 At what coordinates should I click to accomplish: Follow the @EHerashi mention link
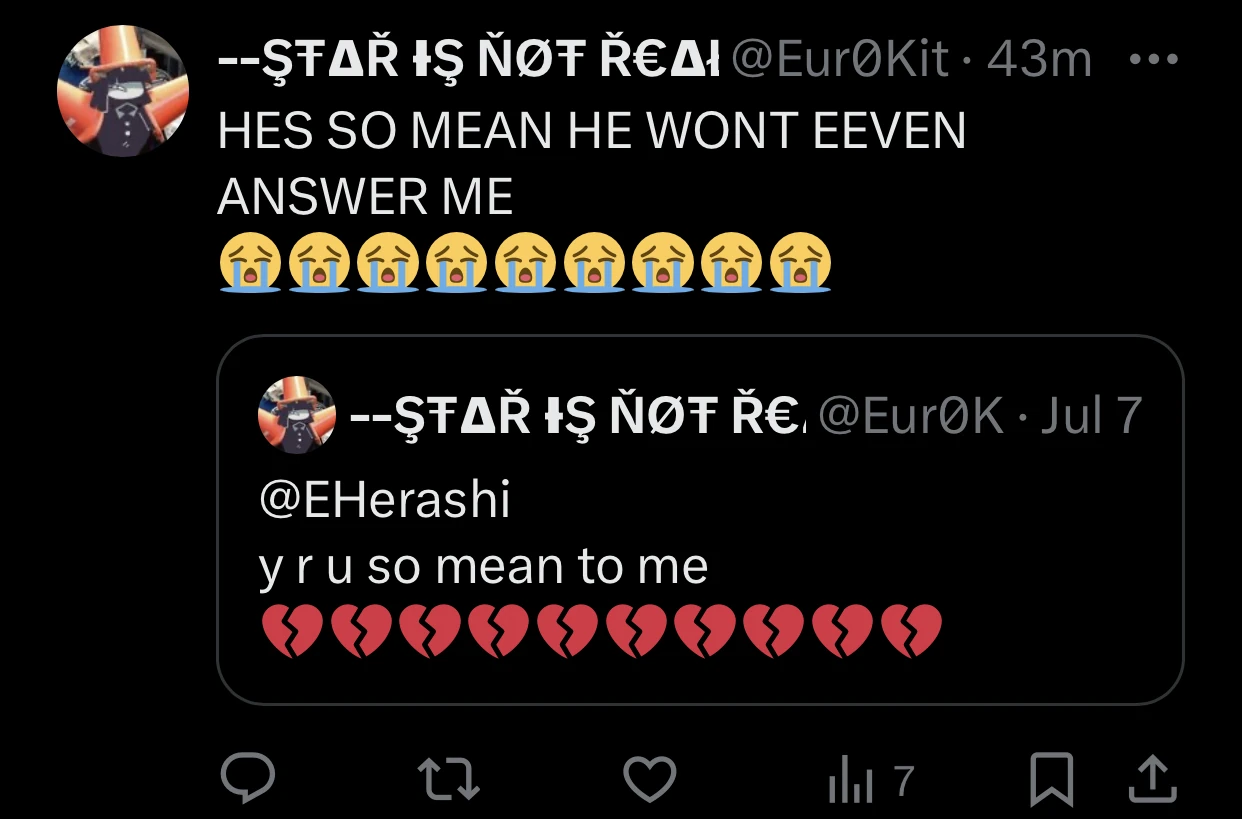pos(385,501)
